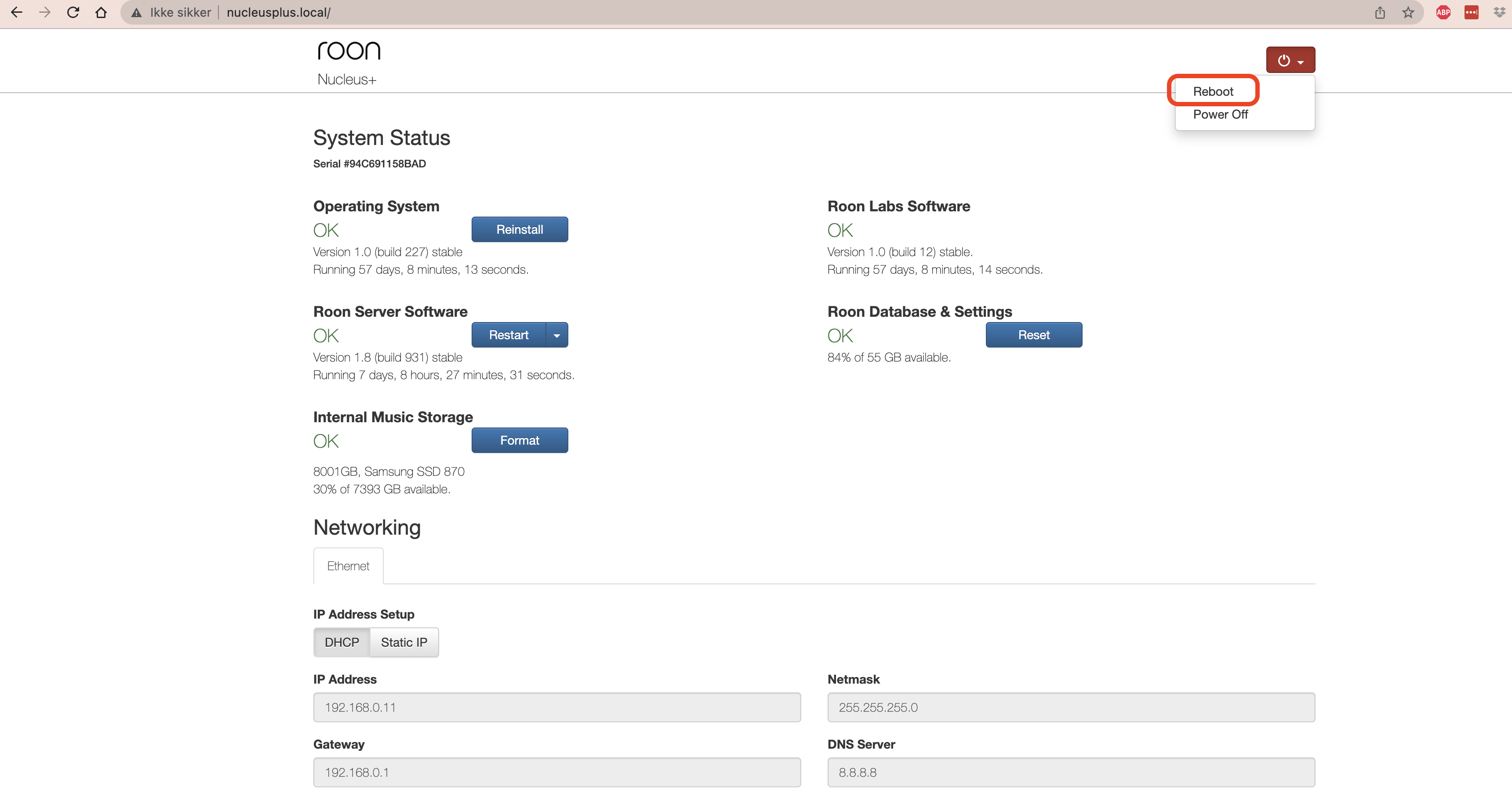1512x804 pixels.
Task: Click "Ikke sikker" security label
Action: [180, 12]
